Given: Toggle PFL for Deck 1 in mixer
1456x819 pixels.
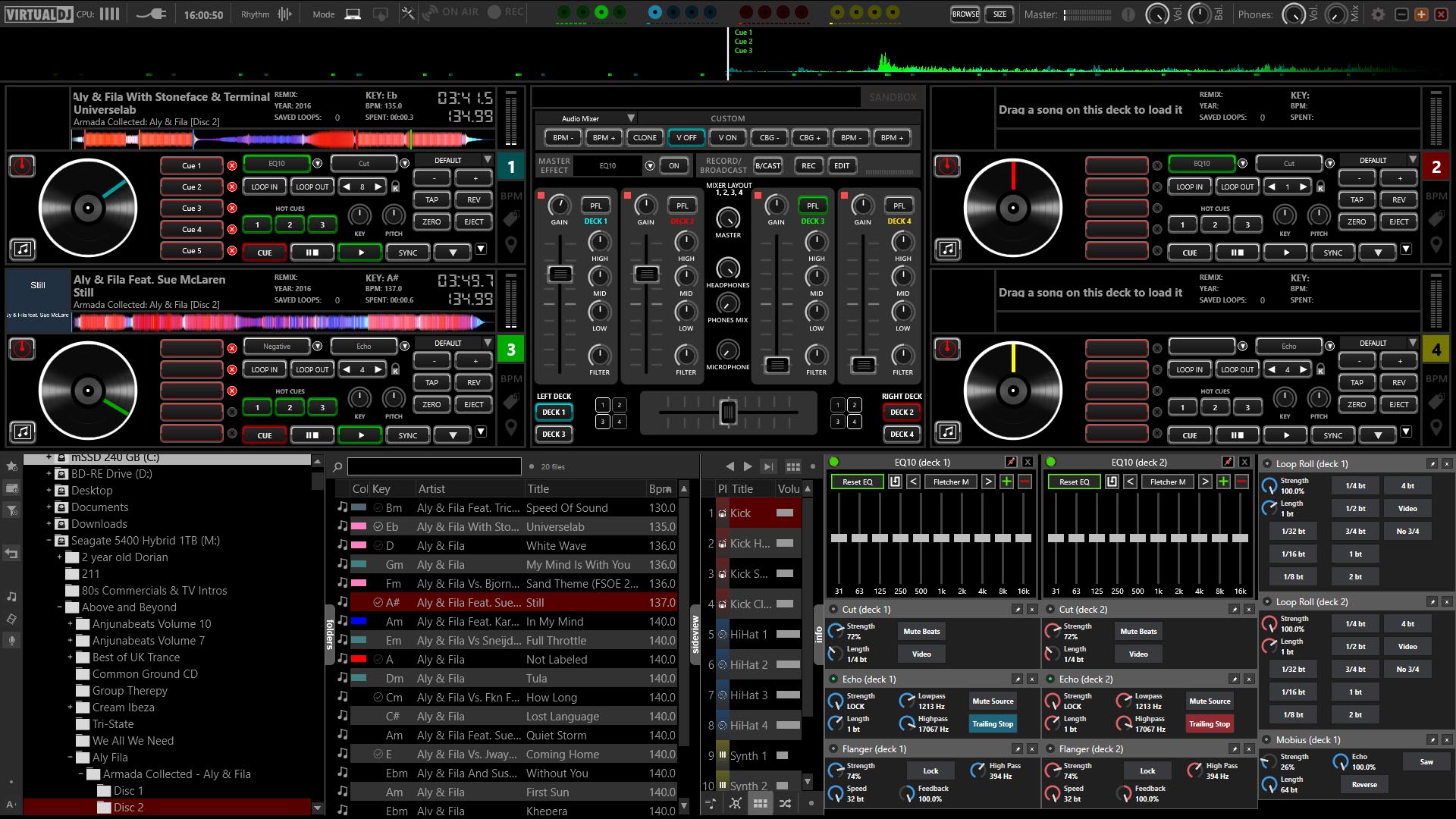Looking at the screenshot, I should (595, 206).
